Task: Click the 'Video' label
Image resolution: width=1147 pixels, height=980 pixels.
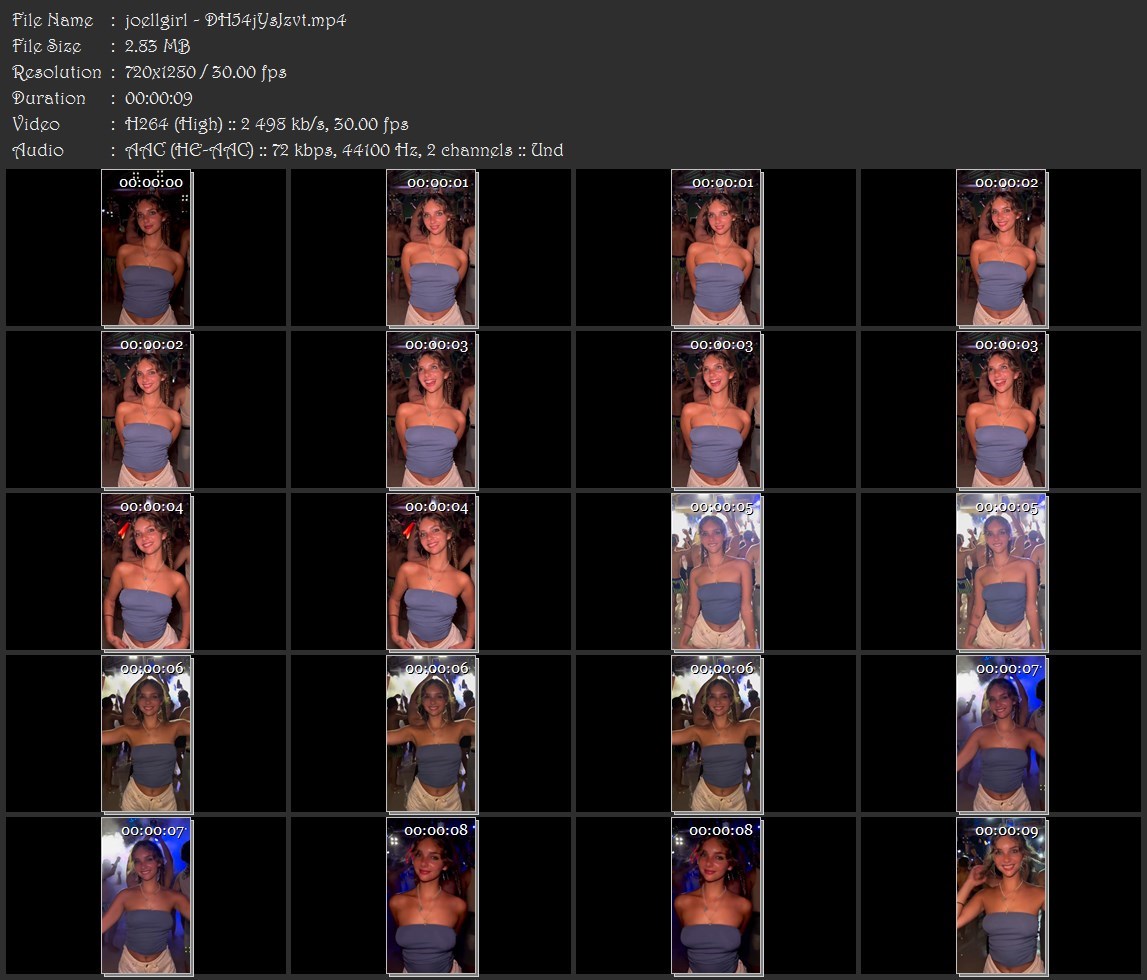Action: pyautogui.click(x=36, y=124)
